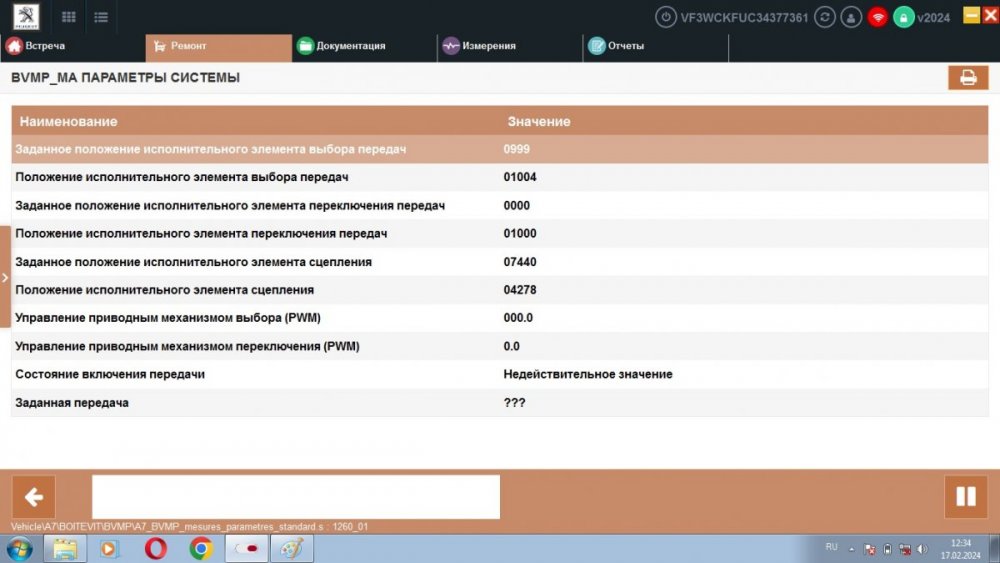This screenshot has height=563, width=1000.
Task: Click the script path in the status bar
Action: [x=189, y=527]
